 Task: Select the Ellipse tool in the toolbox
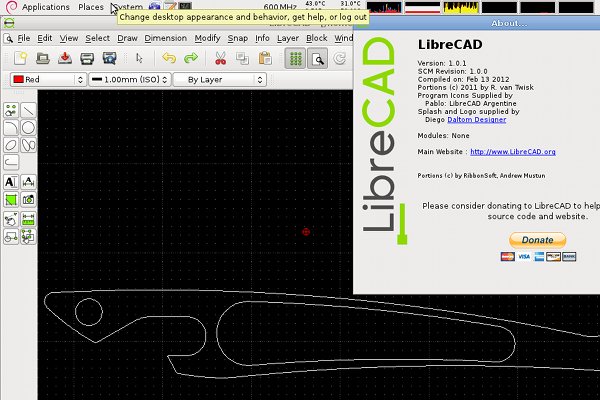click(11, 145)
